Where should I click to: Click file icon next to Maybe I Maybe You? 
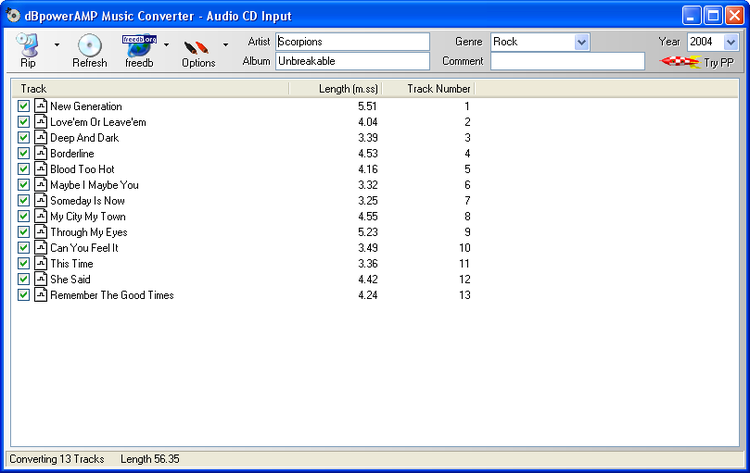[41, 185]
